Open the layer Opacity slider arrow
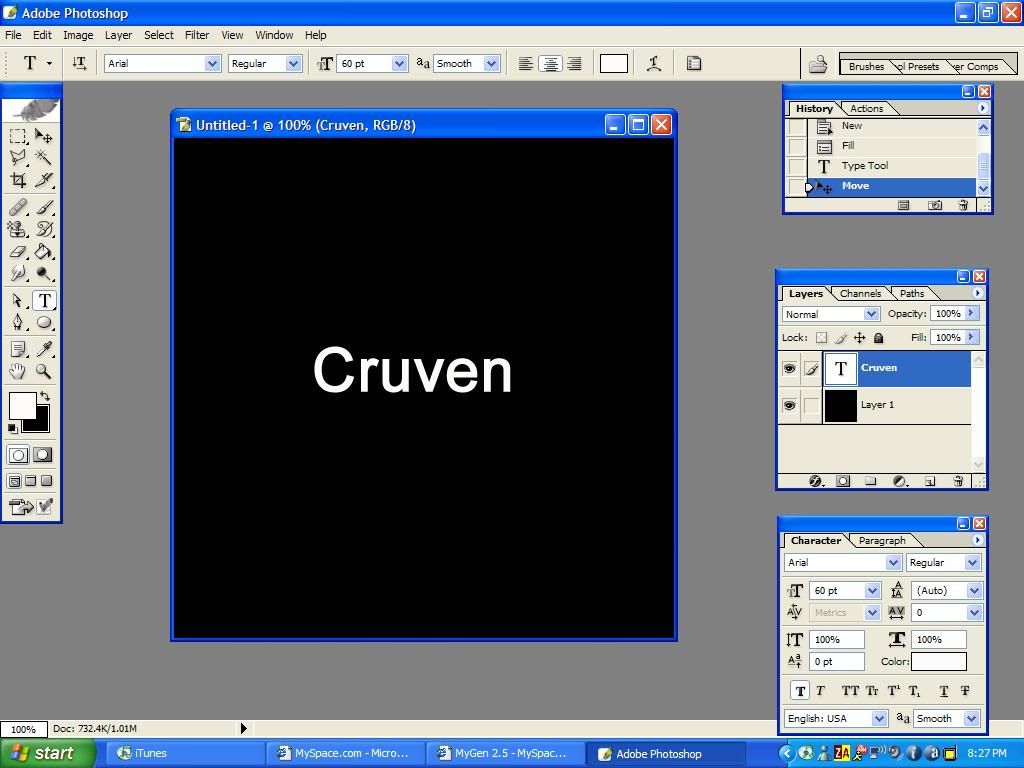 [x=972, y=313]
